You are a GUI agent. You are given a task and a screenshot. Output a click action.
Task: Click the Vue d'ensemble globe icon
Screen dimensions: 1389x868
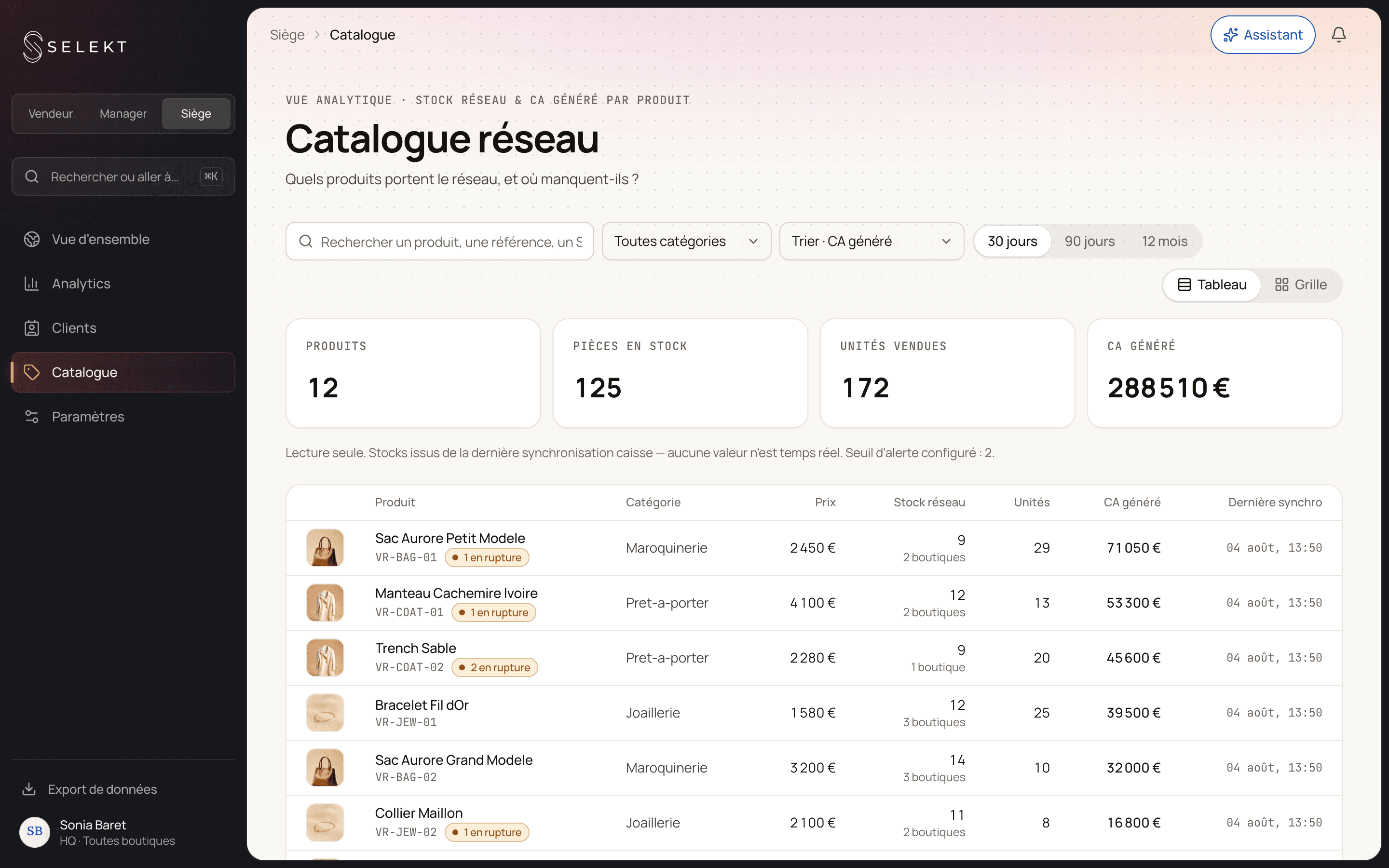[31, 239]
